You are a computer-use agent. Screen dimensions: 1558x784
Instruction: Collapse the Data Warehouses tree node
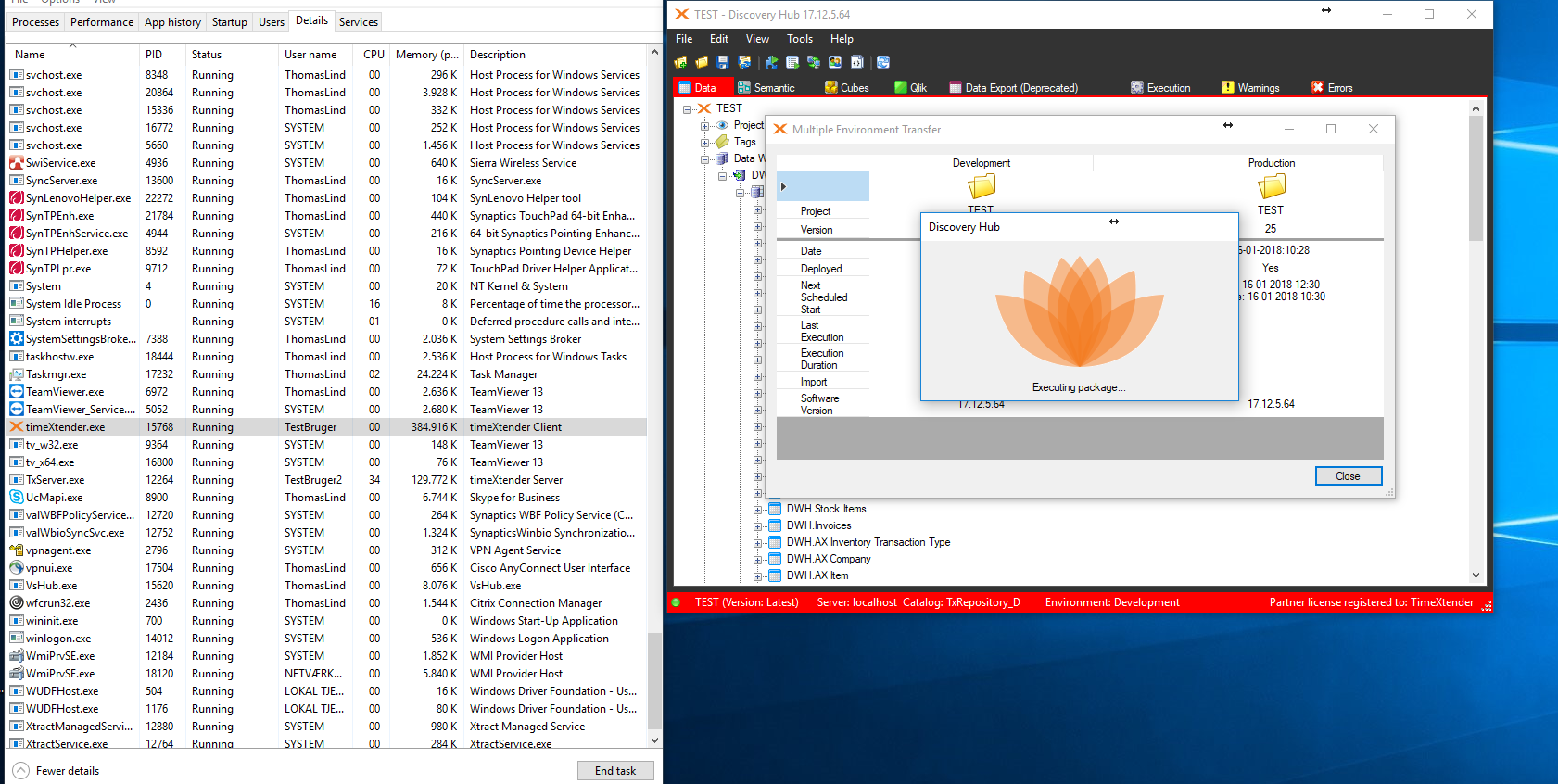click(704, 158)
